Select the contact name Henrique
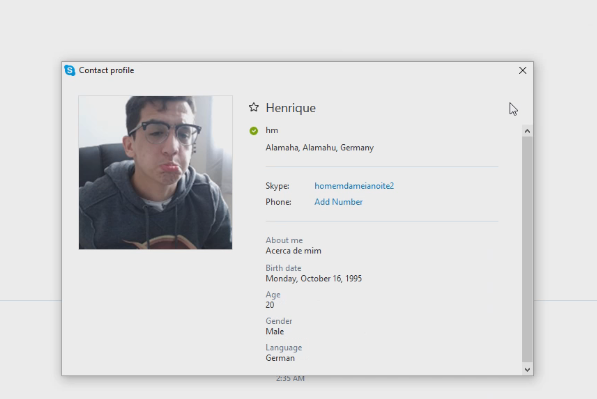The image size is (597, 399). point(291,108)
